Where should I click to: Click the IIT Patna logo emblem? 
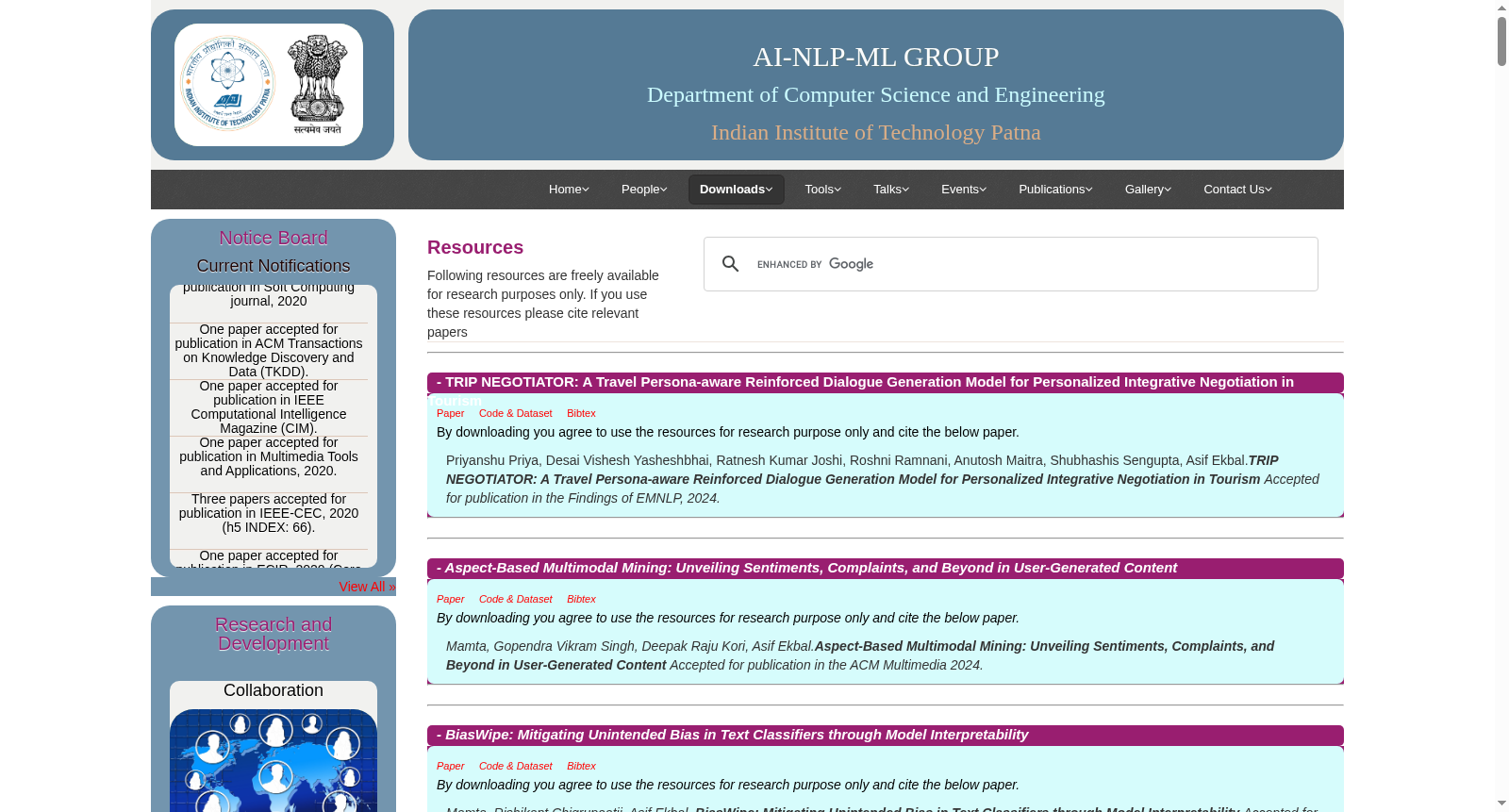pyautogui.click(x=227, y=84)
